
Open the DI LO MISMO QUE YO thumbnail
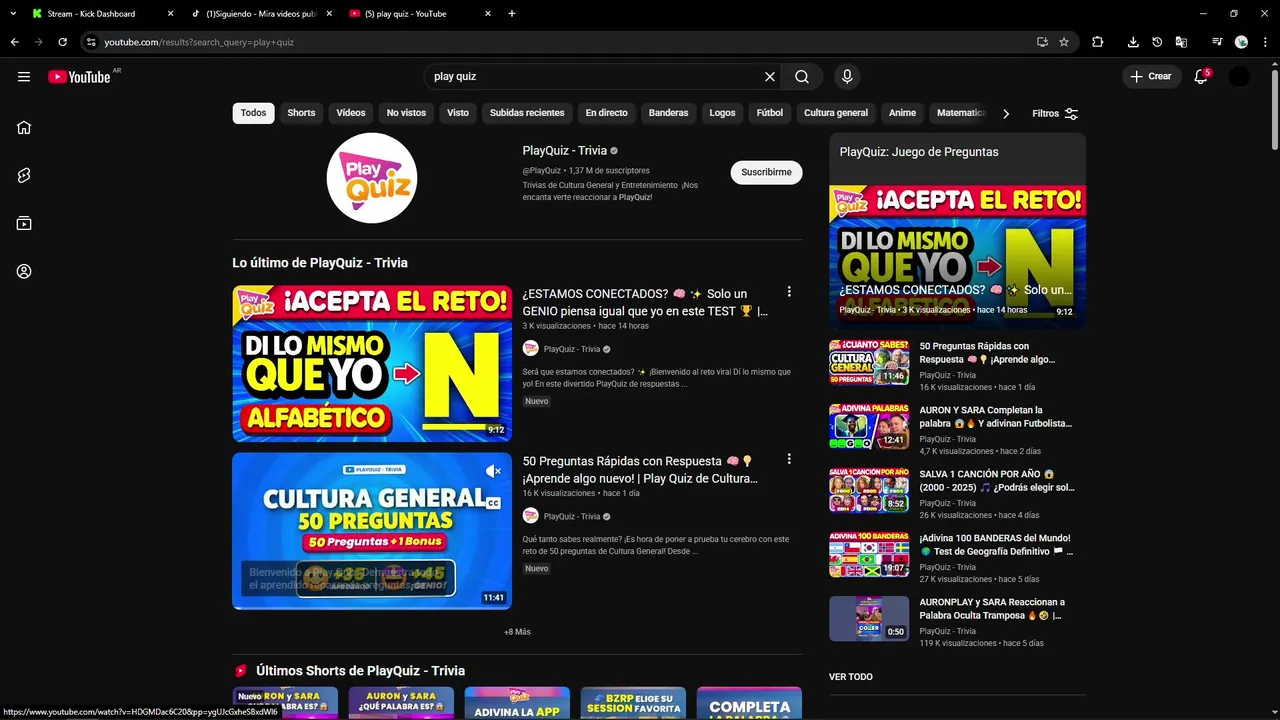coord(372,363)
